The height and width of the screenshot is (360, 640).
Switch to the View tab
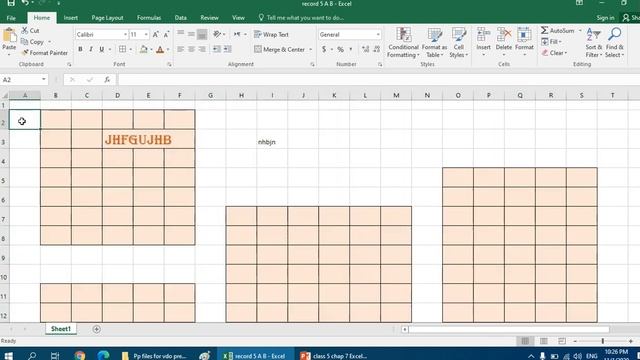pyautogui.click(x=238, y=18)
